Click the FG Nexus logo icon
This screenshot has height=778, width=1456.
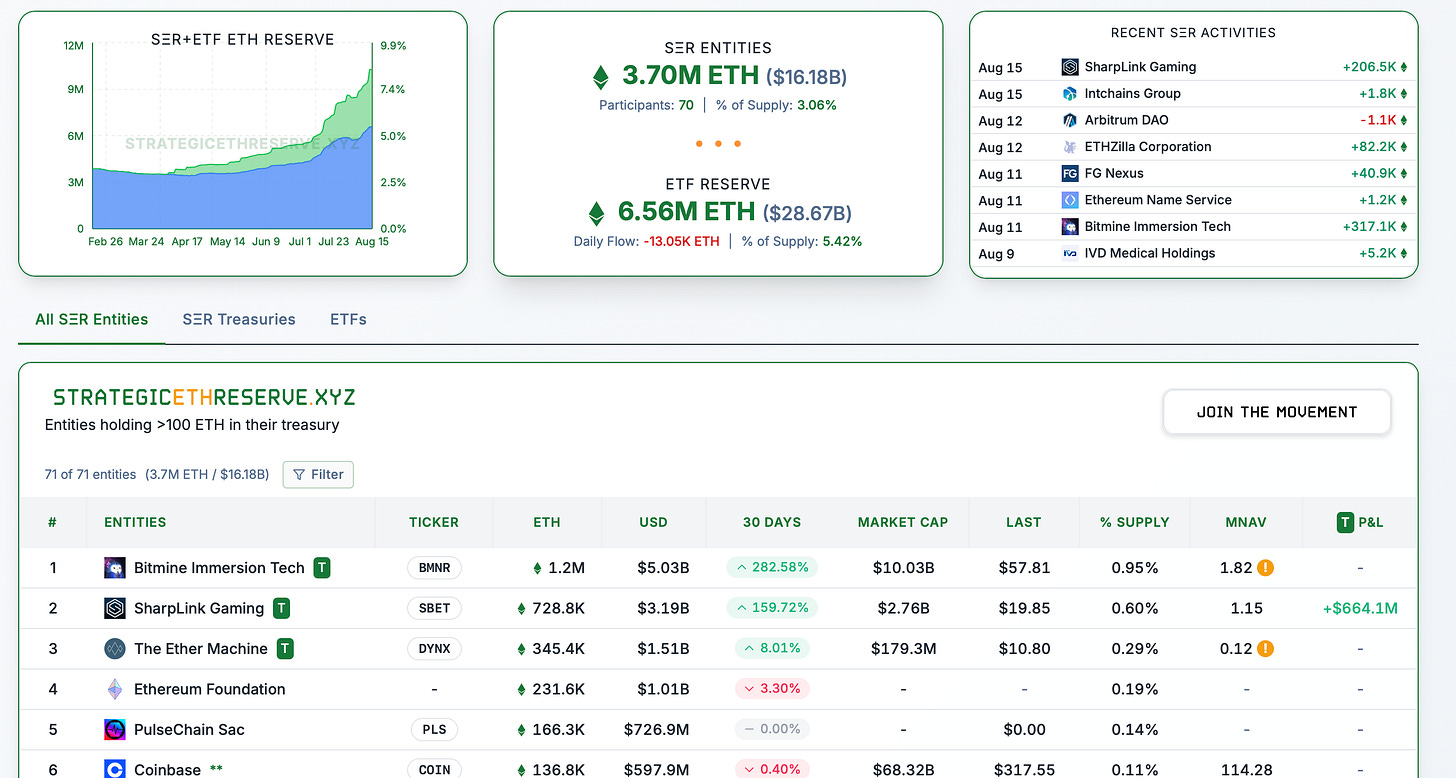click(1070, 173)
